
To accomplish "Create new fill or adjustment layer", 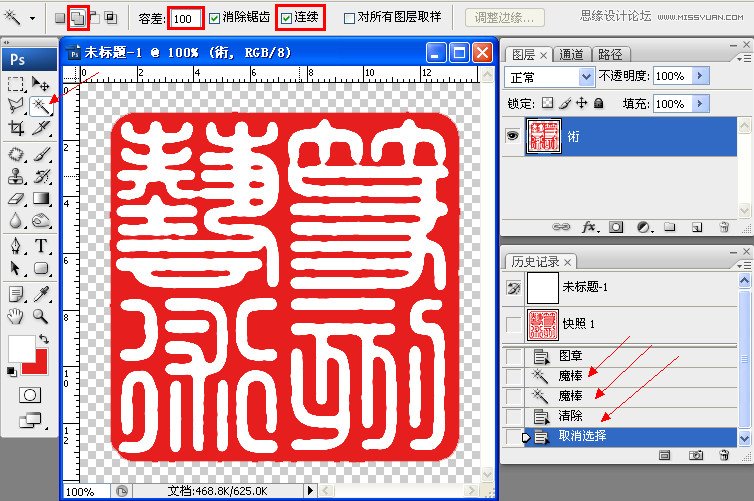I will coord(643,227).
